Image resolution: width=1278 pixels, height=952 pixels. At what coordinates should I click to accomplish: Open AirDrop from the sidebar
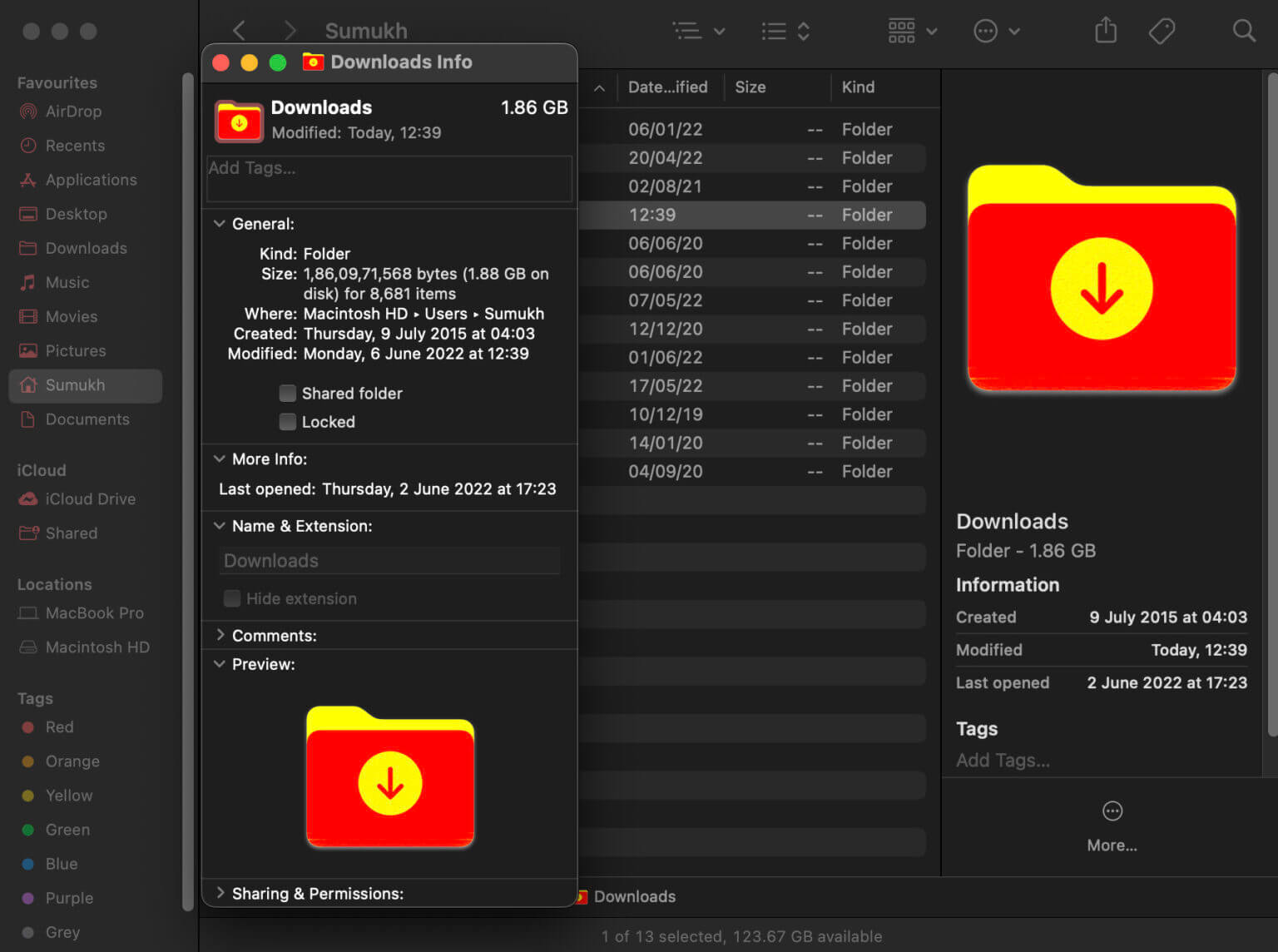coord(73,112)
